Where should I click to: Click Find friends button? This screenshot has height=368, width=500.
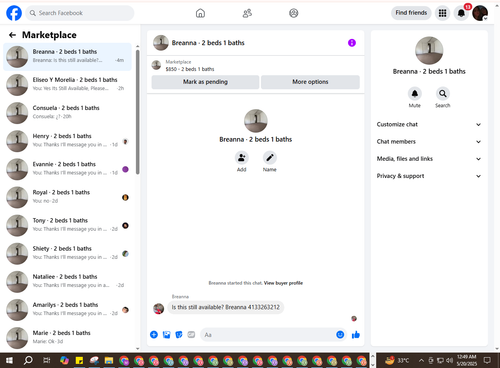(x=411, y=13)
